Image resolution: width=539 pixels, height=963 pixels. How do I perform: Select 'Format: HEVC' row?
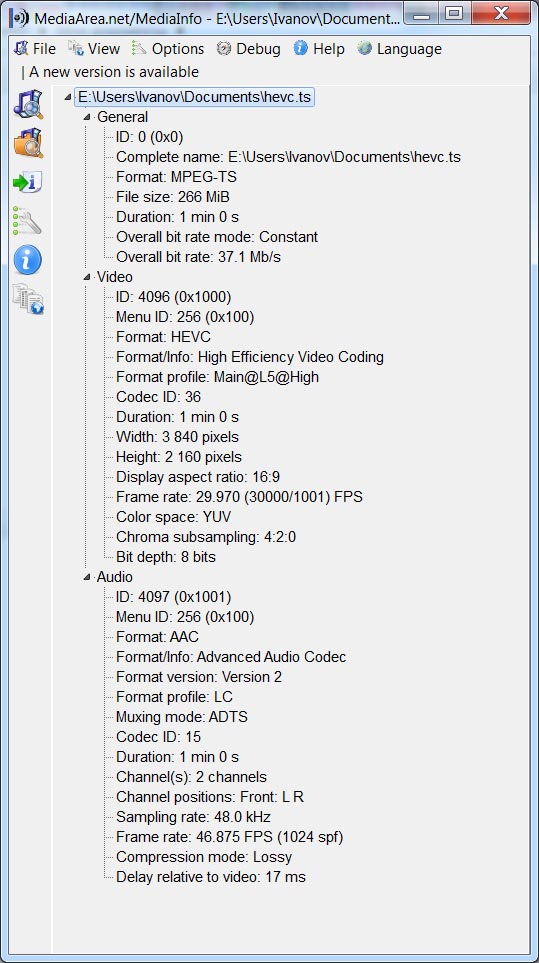click(x=163, y=337)
